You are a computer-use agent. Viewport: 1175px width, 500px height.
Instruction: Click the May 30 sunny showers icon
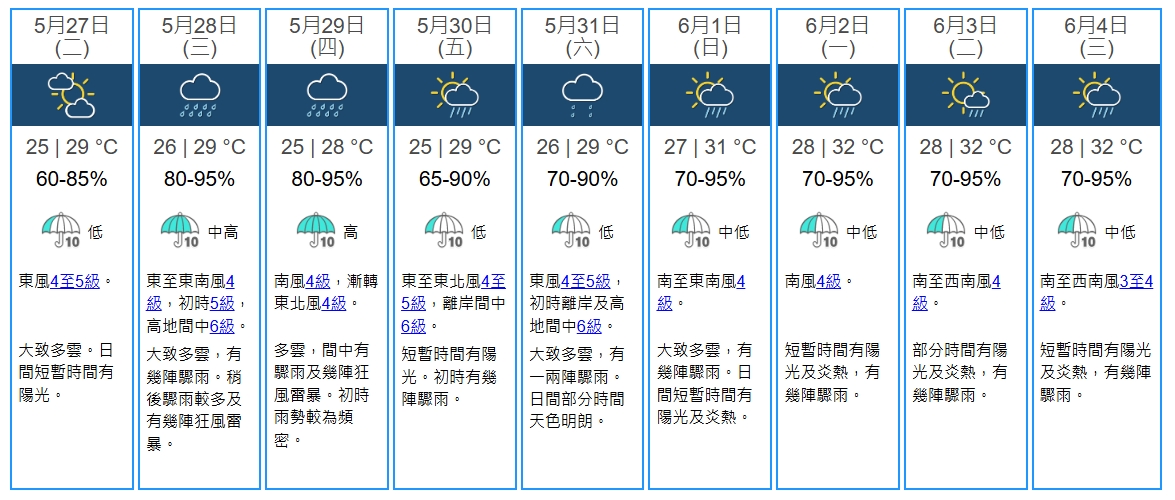click(454, 95)
